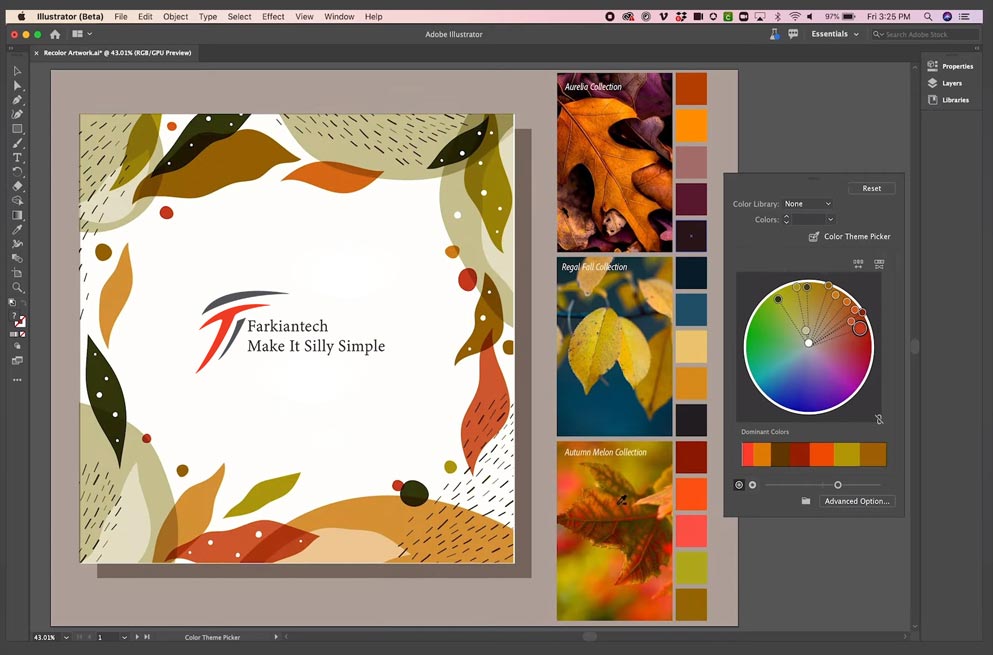Select the Type tool in the toolbar
Image resolution: width=993 pixels, height=655 pixels.
(x=17, y=157)
